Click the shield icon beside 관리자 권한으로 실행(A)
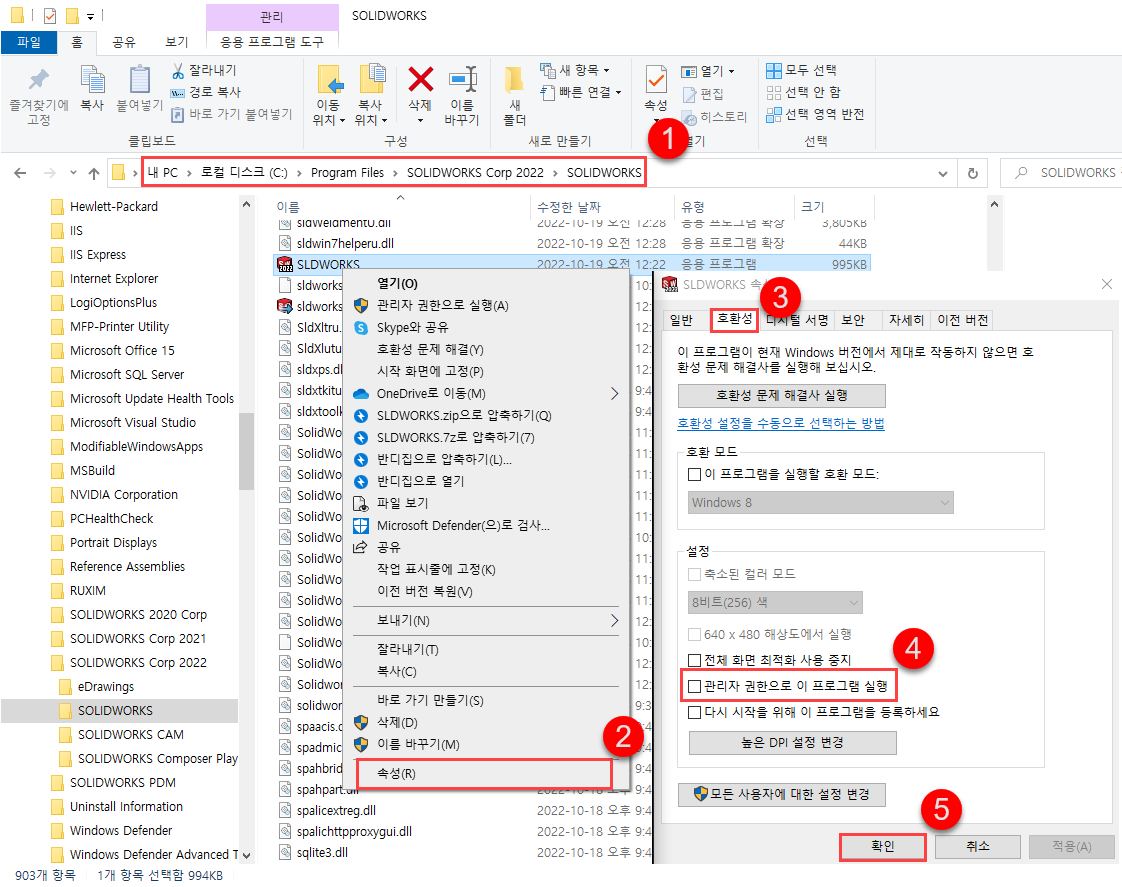 click(361, 305)
